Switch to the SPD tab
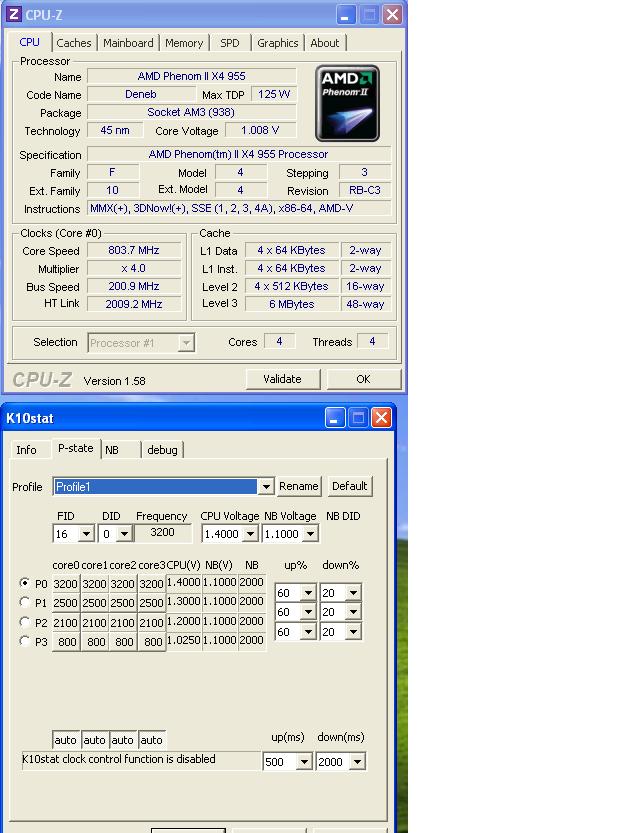The width and height of the screenshot is (640, 833). pyautogui.click(x=229, y=43)
